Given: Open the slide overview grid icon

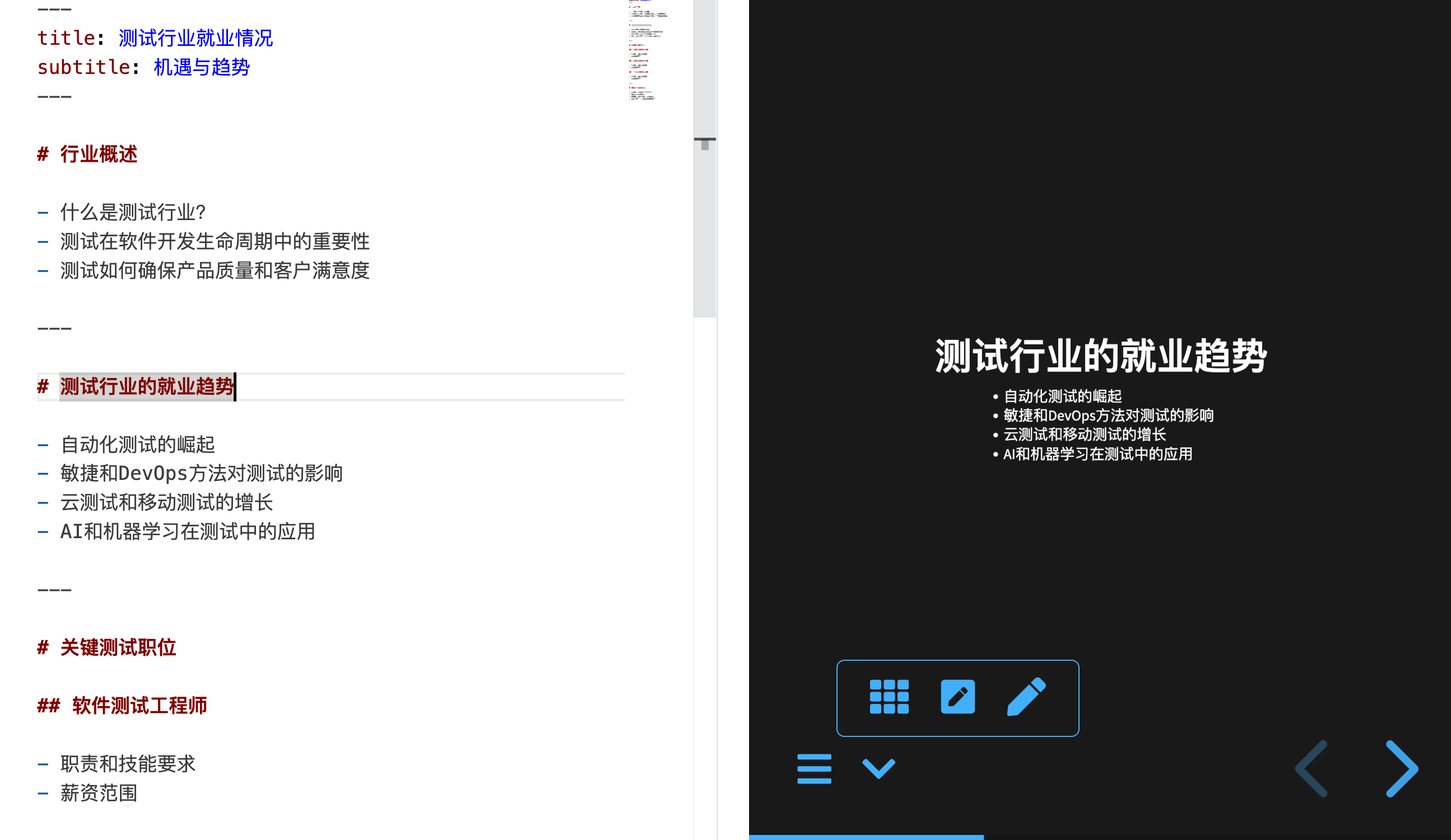Looking at the screenshot, I should point(889,697).
